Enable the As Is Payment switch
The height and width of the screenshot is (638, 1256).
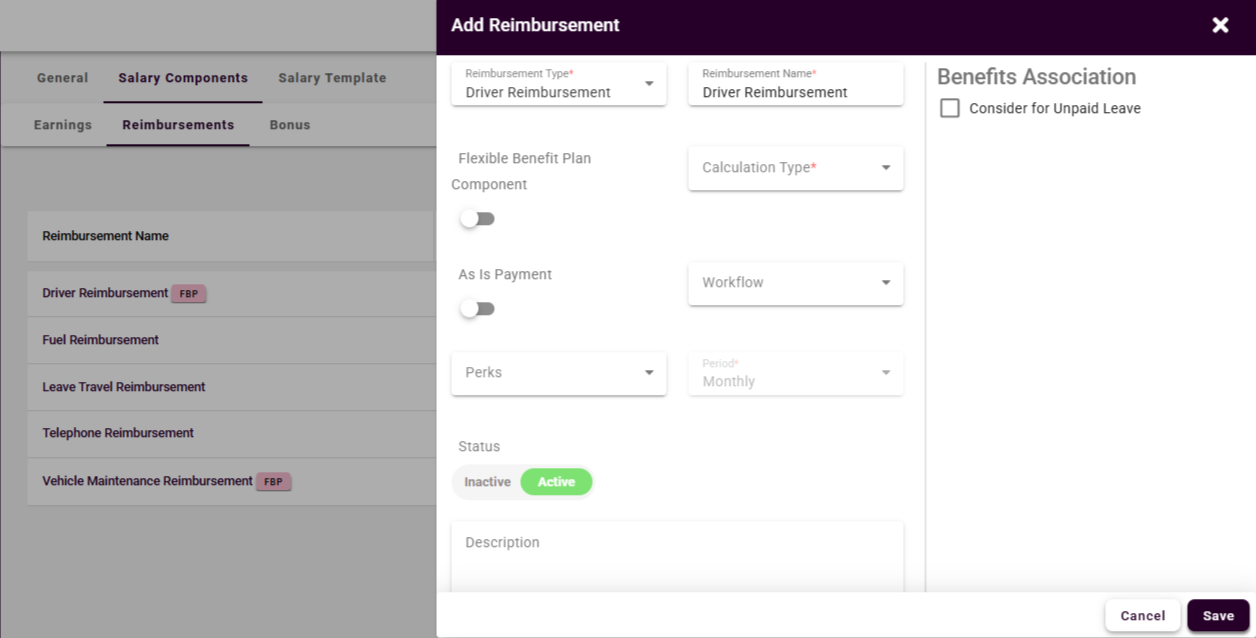[x=477, y=309]
